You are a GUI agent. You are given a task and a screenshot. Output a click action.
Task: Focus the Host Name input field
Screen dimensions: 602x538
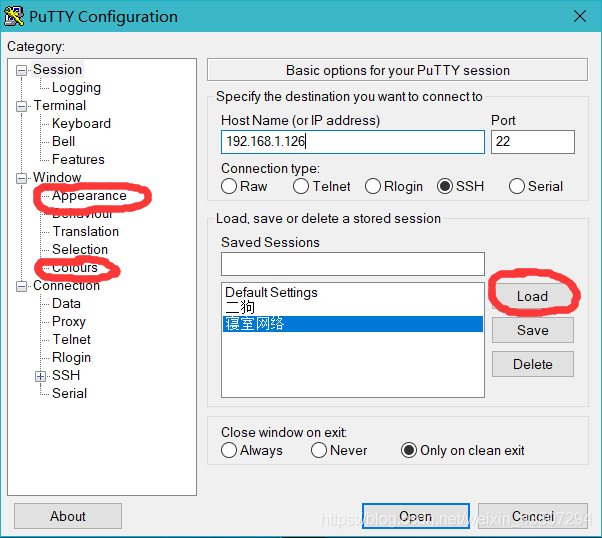352,142
